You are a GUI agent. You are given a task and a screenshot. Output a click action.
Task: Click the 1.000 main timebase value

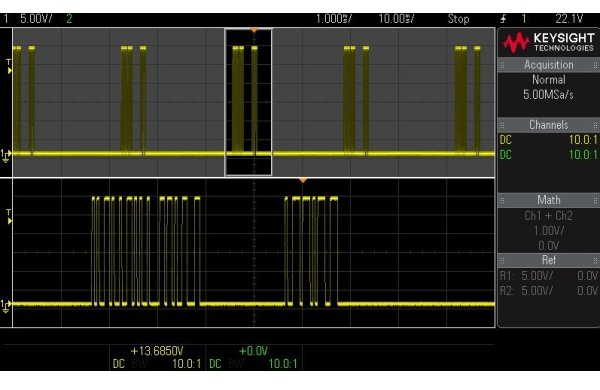(333, 19)
